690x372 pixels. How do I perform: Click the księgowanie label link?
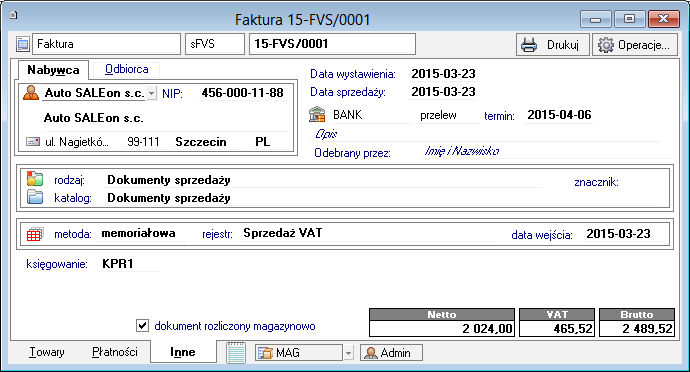click(x=57, y=264)
